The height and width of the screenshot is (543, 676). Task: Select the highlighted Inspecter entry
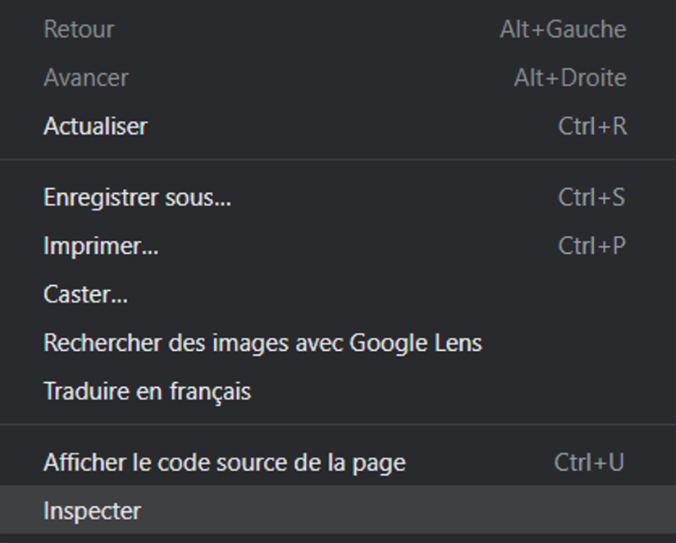point(92,511)
